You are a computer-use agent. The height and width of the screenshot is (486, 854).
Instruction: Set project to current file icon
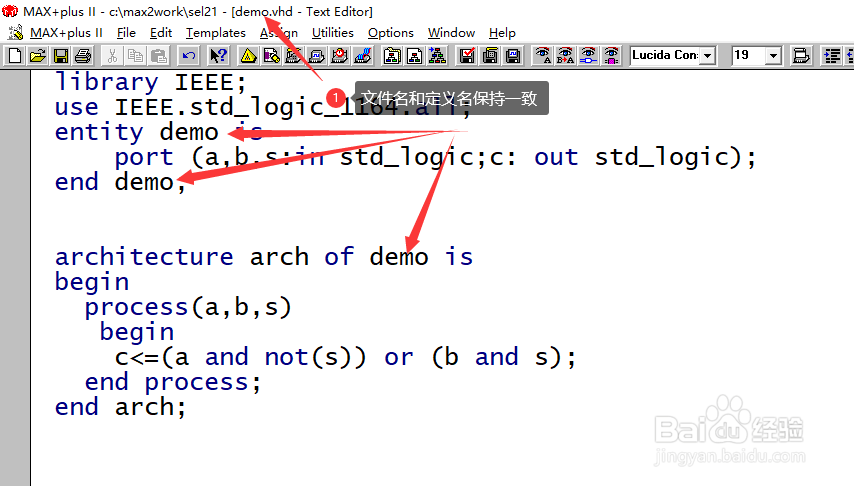(x=414, y=56)
